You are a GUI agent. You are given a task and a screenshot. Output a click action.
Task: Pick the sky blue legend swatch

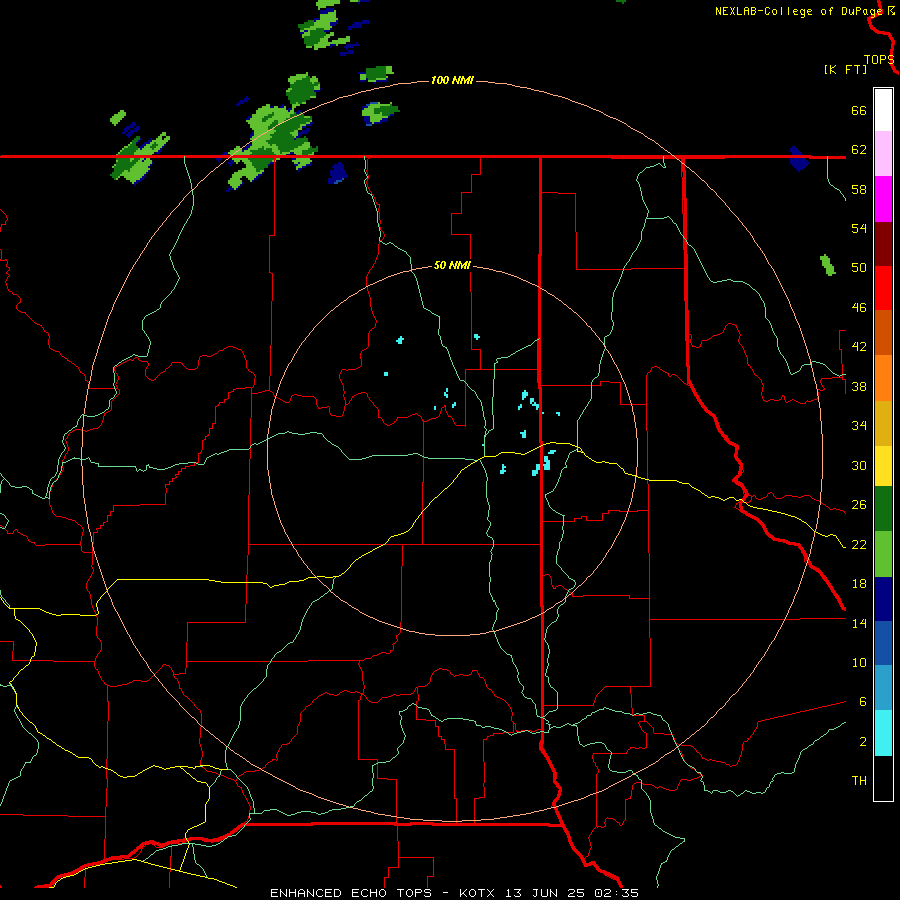click(x=883, y=688)
